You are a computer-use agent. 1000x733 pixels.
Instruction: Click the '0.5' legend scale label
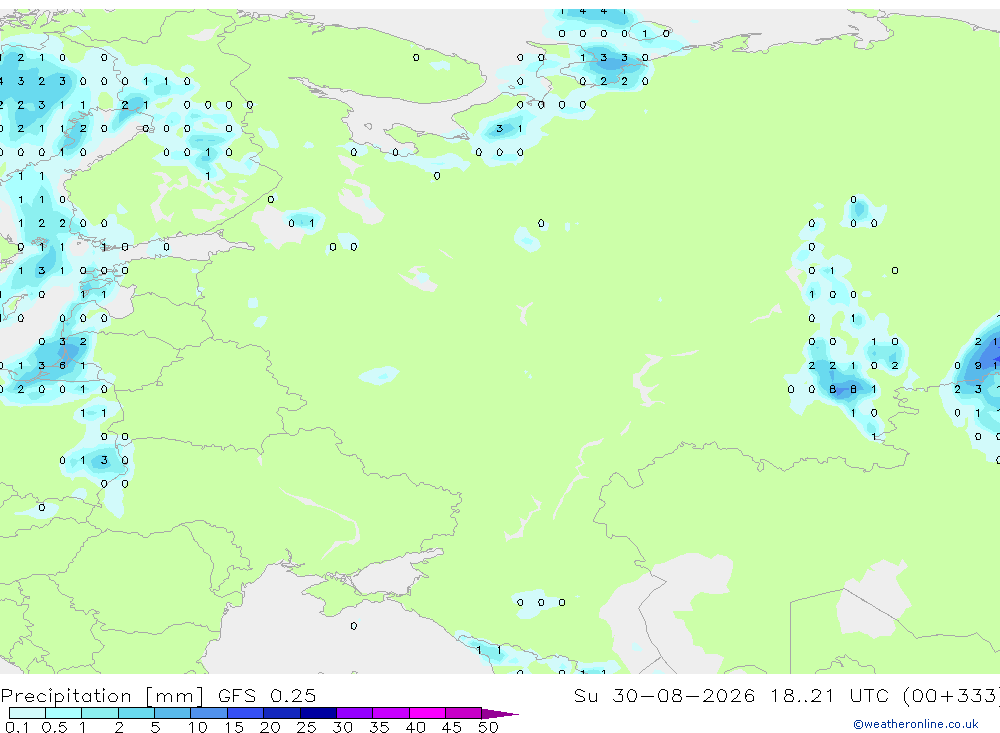[x=54, y=727]
